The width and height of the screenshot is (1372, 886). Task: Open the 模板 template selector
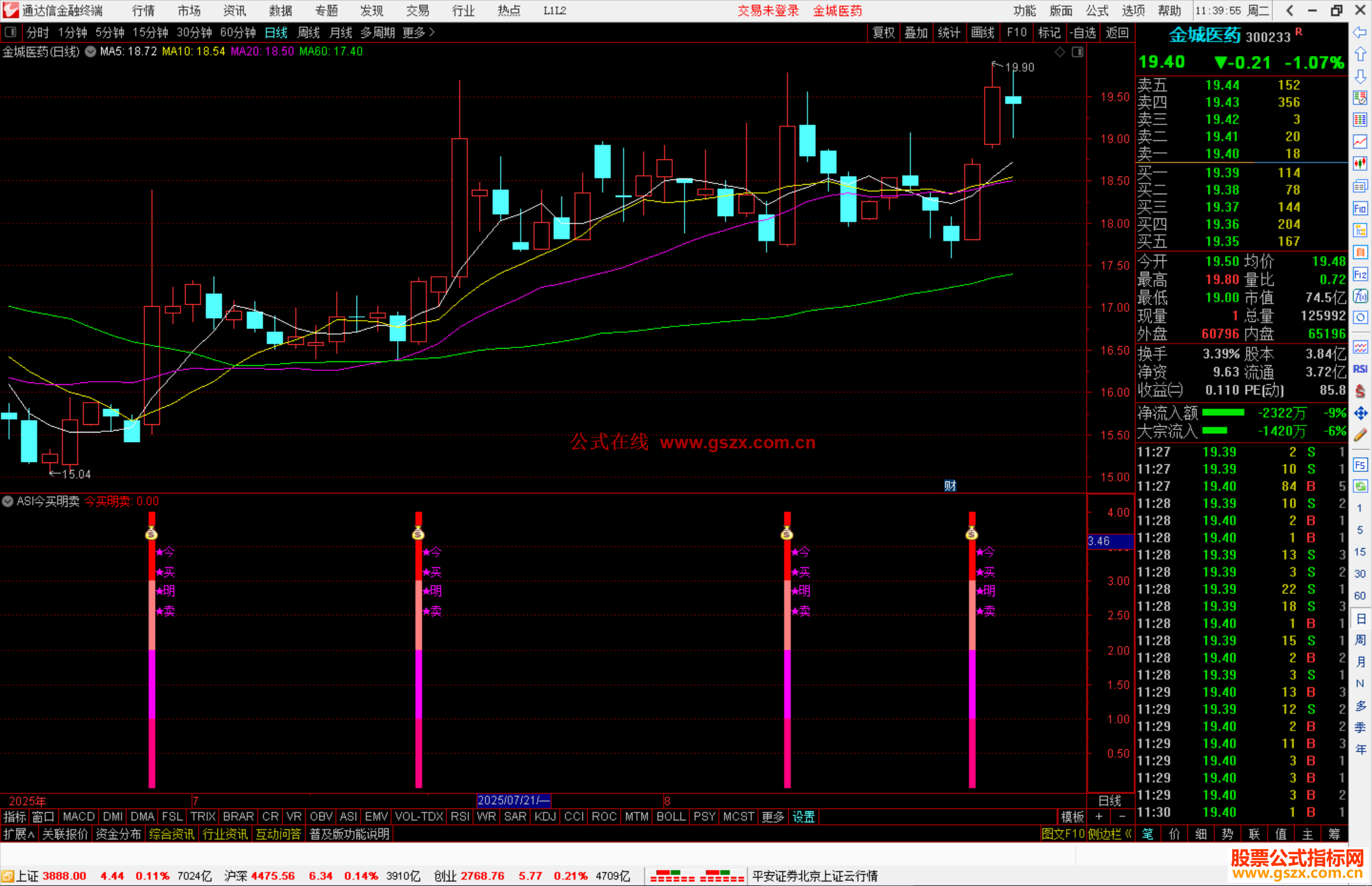pos(1072,817)
